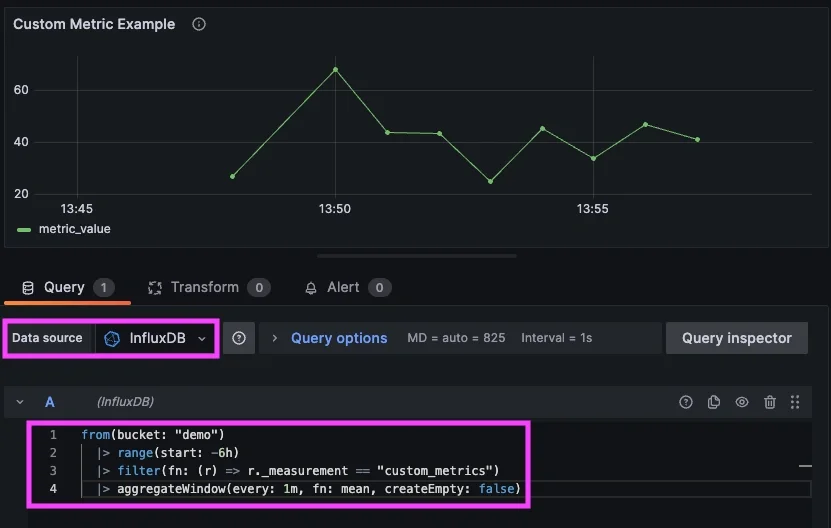
Task: Click the Custom Metric Example panel title
Action: tap(94, 24)
